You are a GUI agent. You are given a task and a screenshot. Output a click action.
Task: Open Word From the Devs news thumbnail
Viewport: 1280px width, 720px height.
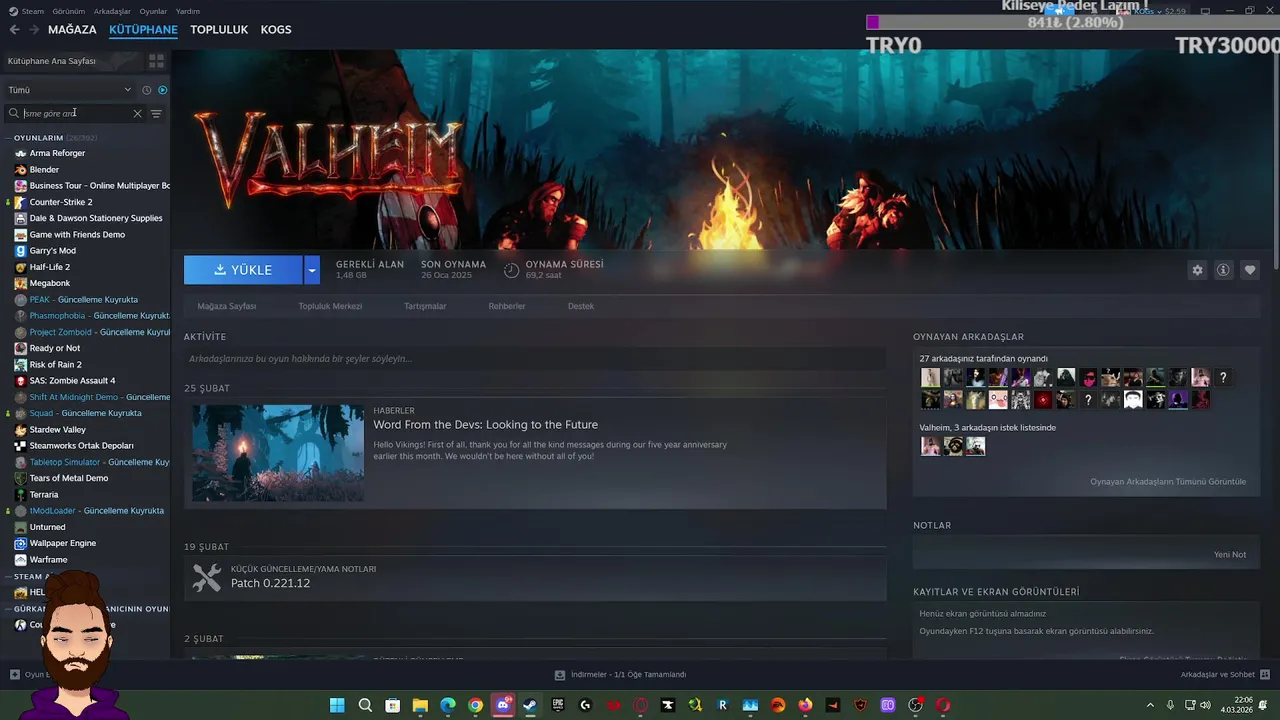tap(278, 453)
